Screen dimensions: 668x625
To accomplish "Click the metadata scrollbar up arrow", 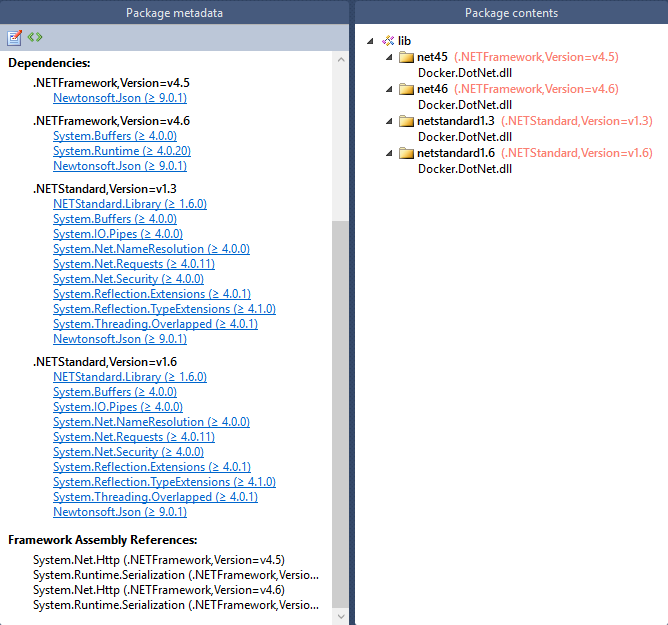I will (341, 60).
